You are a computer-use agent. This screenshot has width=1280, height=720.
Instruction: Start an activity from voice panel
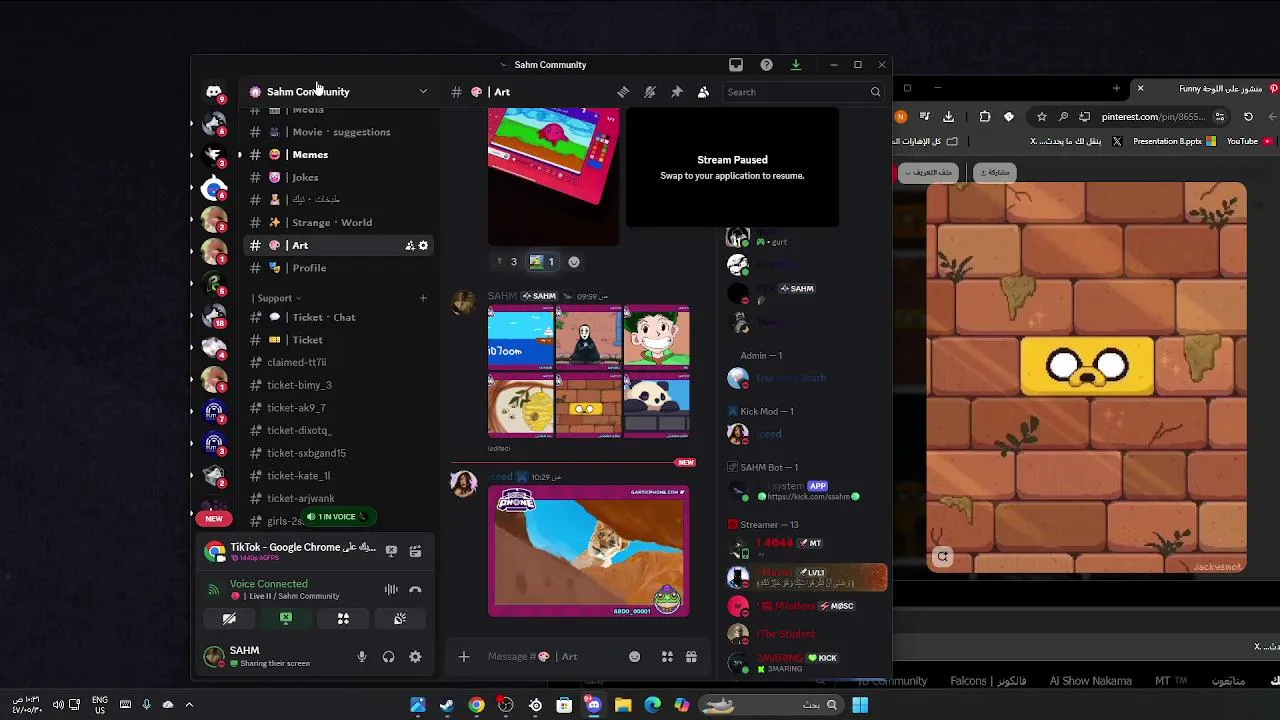click(343, 619)
